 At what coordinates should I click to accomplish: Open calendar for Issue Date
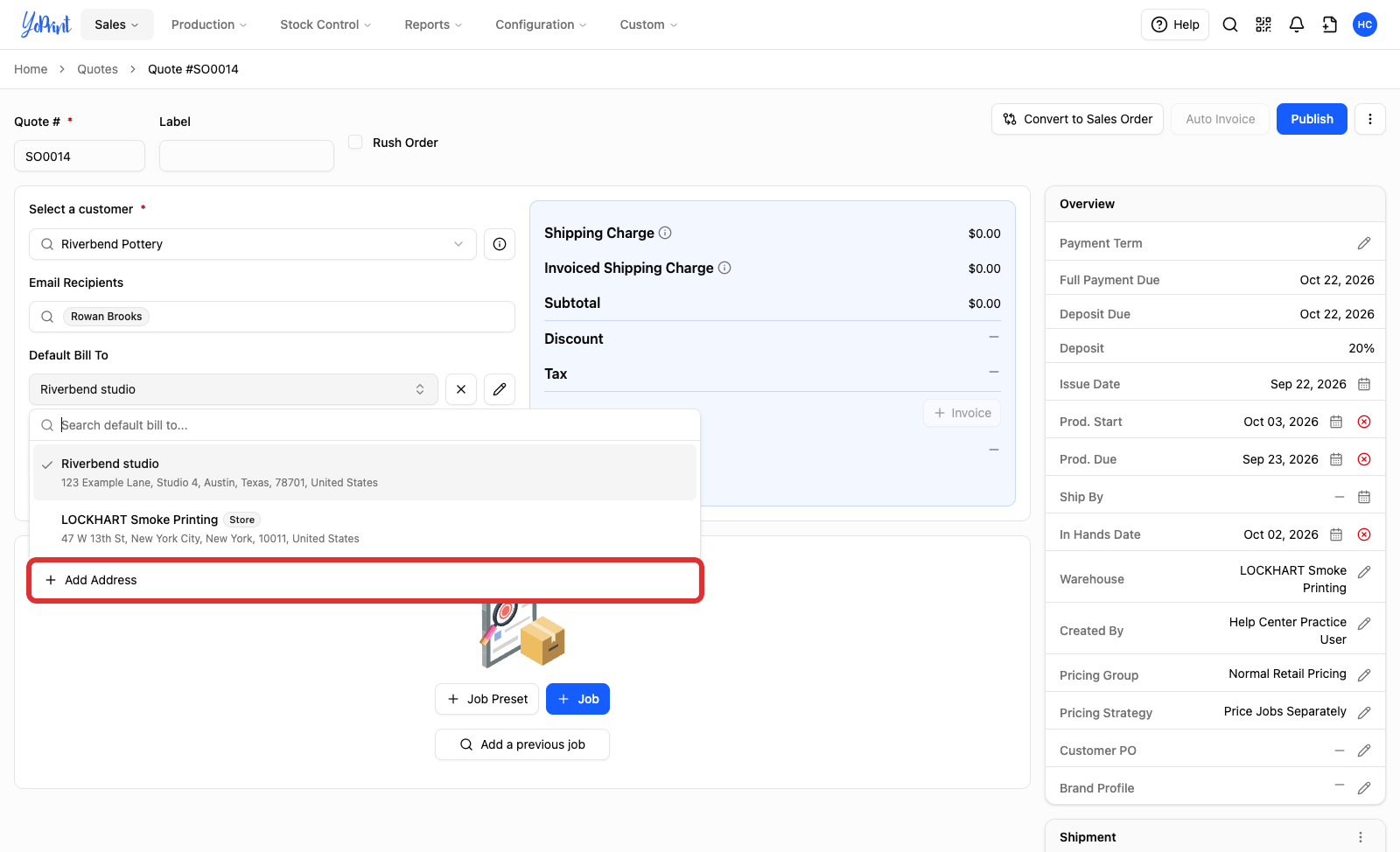1364,384
